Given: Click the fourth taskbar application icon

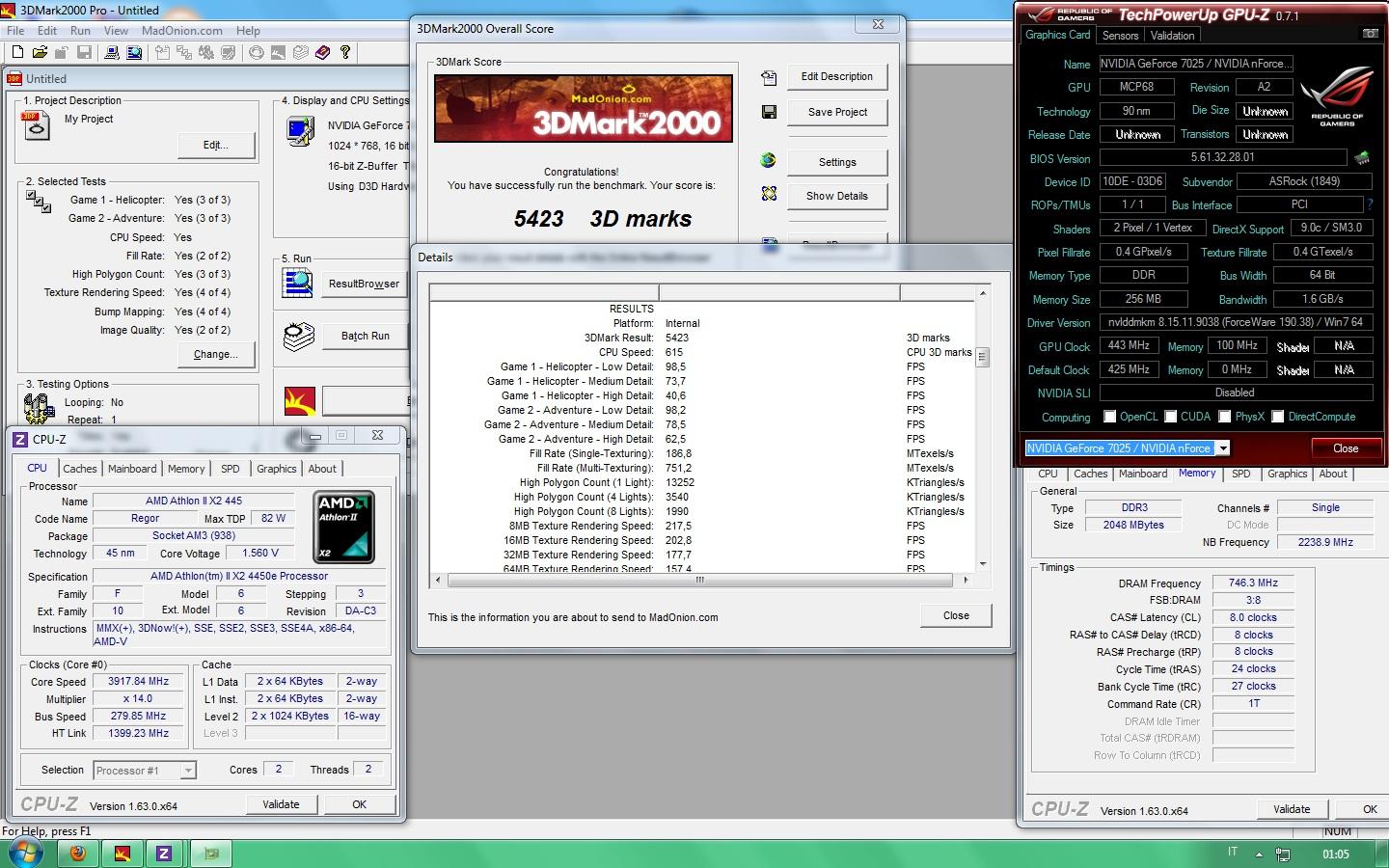Looking at the screenshot, I should 211,854.
